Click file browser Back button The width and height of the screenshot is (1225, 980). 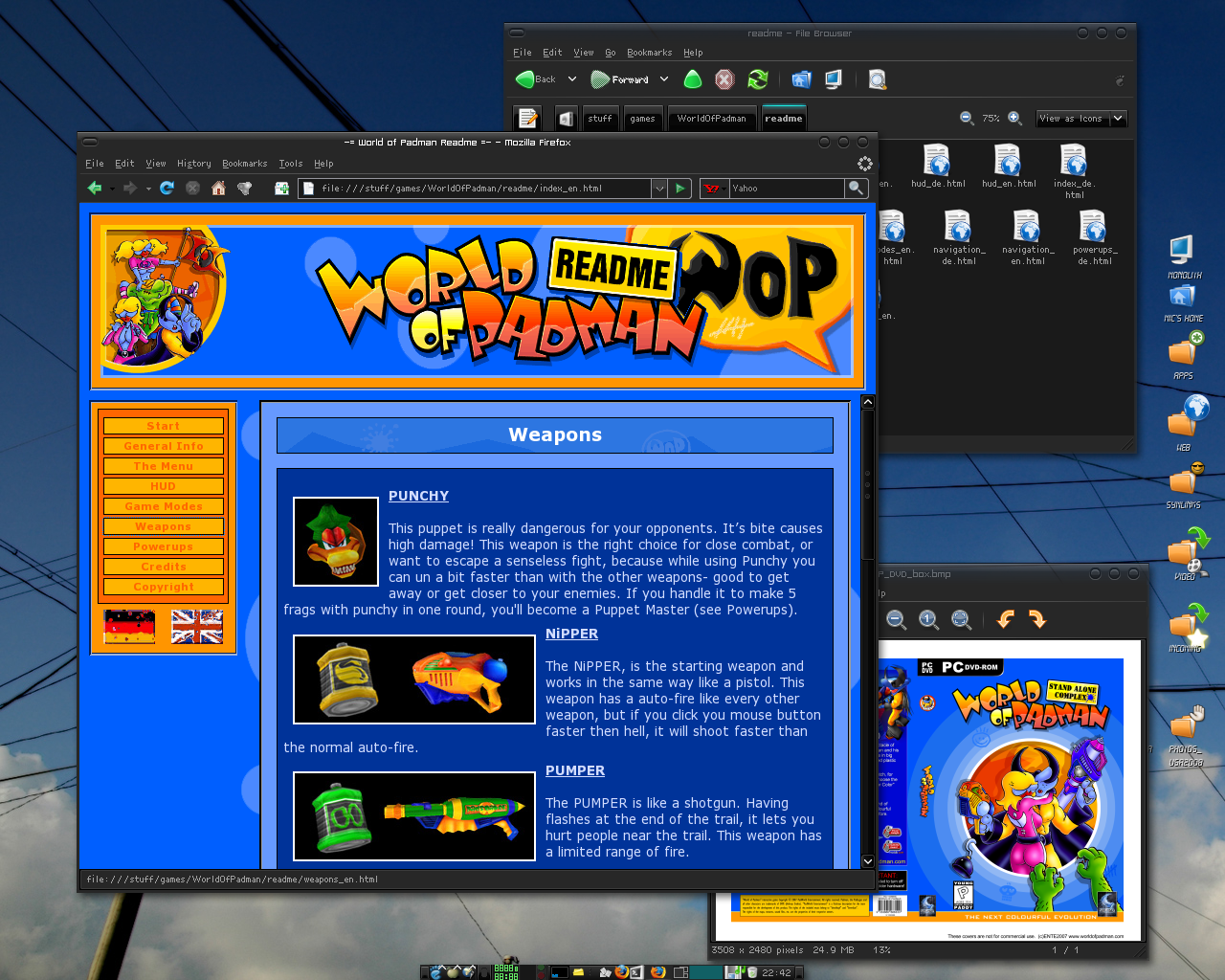point(536,79)
